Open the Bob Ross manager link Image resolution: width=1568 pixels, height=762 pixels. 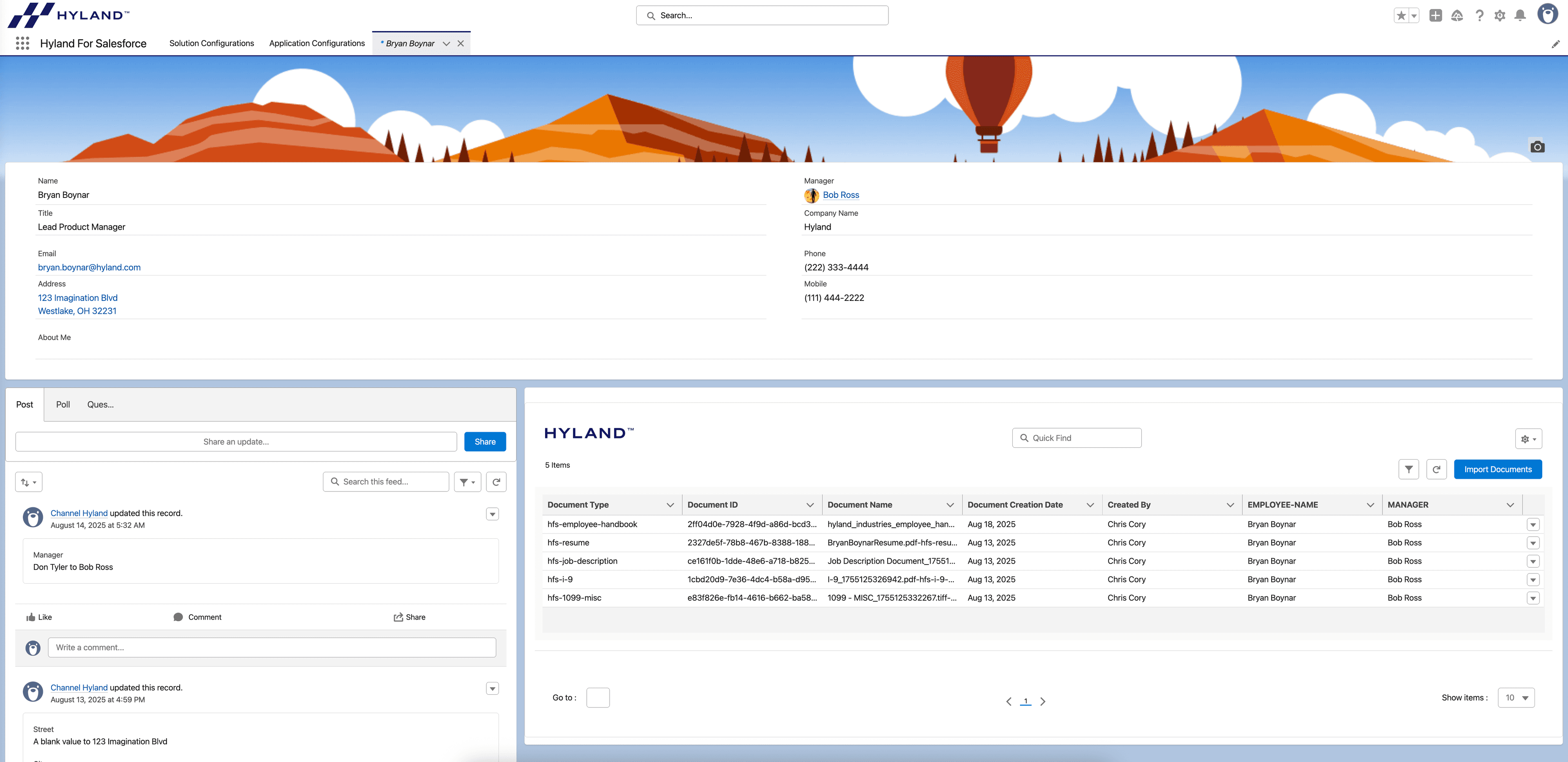841,195
